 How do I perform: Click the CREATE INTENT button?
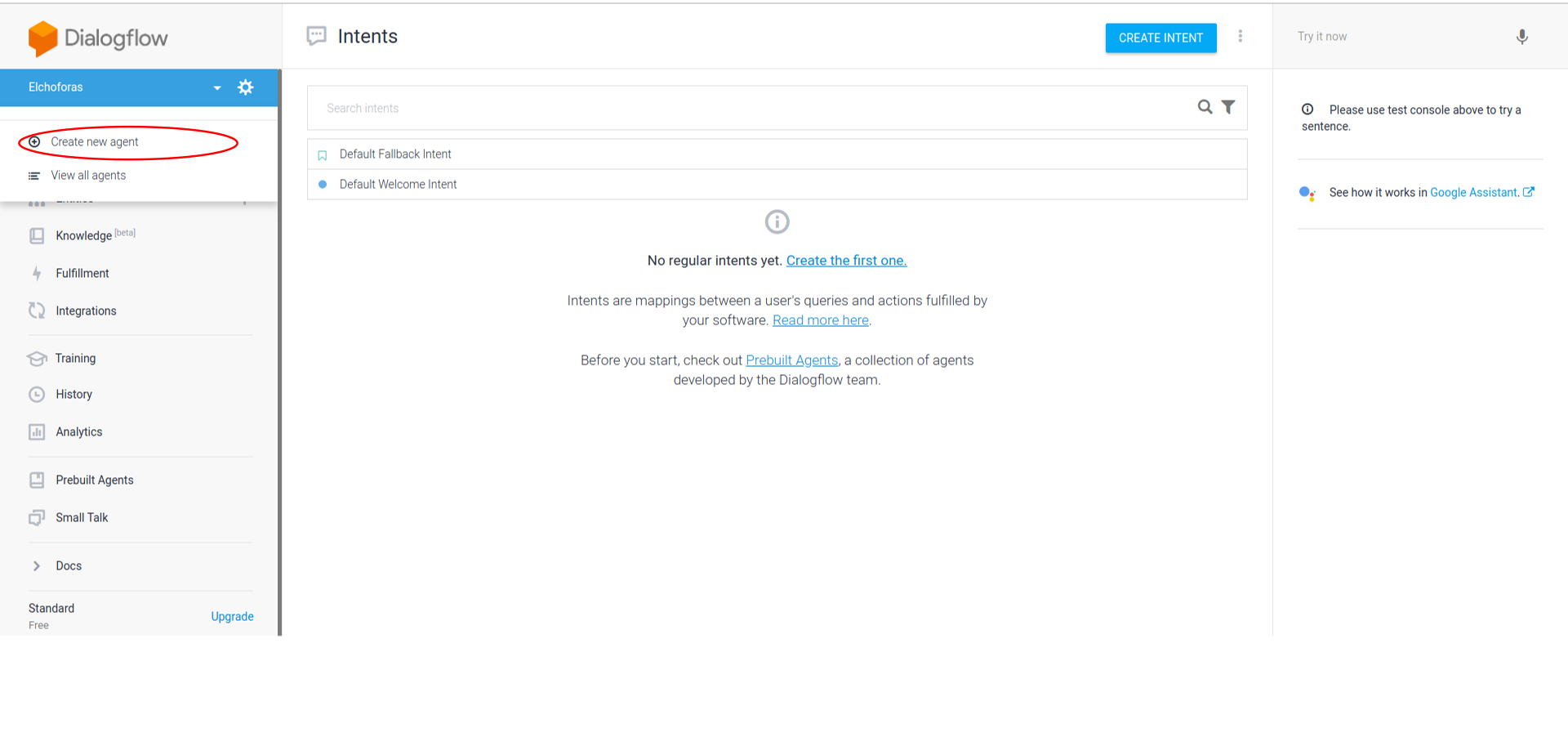[x=1160, y=38]
